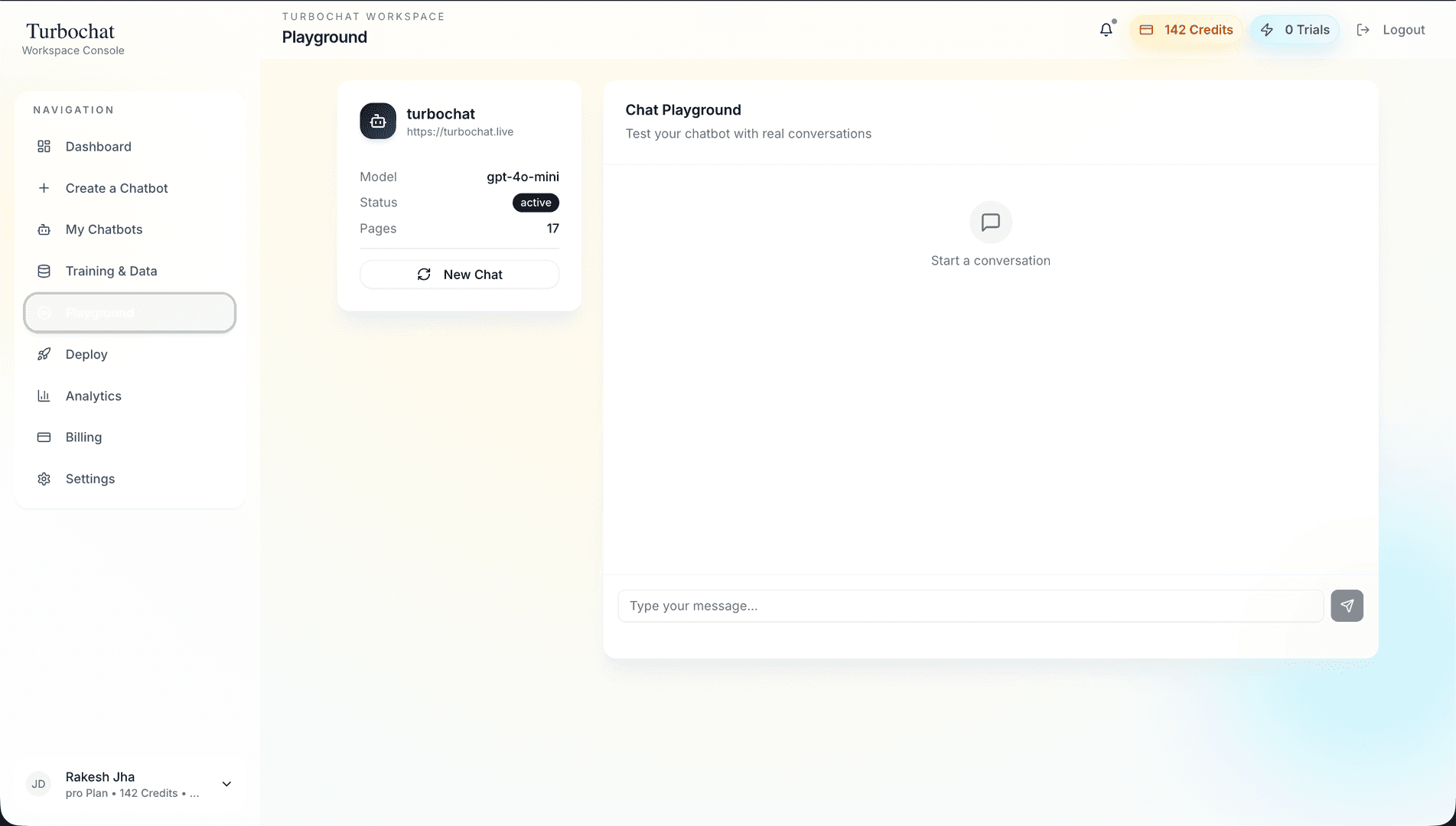
Task: Click the turbochat bot avatar icon
Action: 378,121
